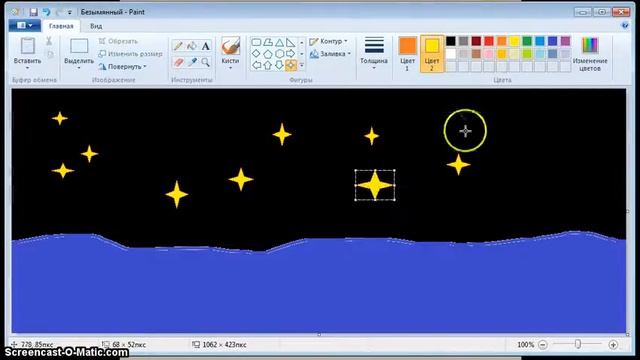Open the Контур outline dropdown

(329, 41)
